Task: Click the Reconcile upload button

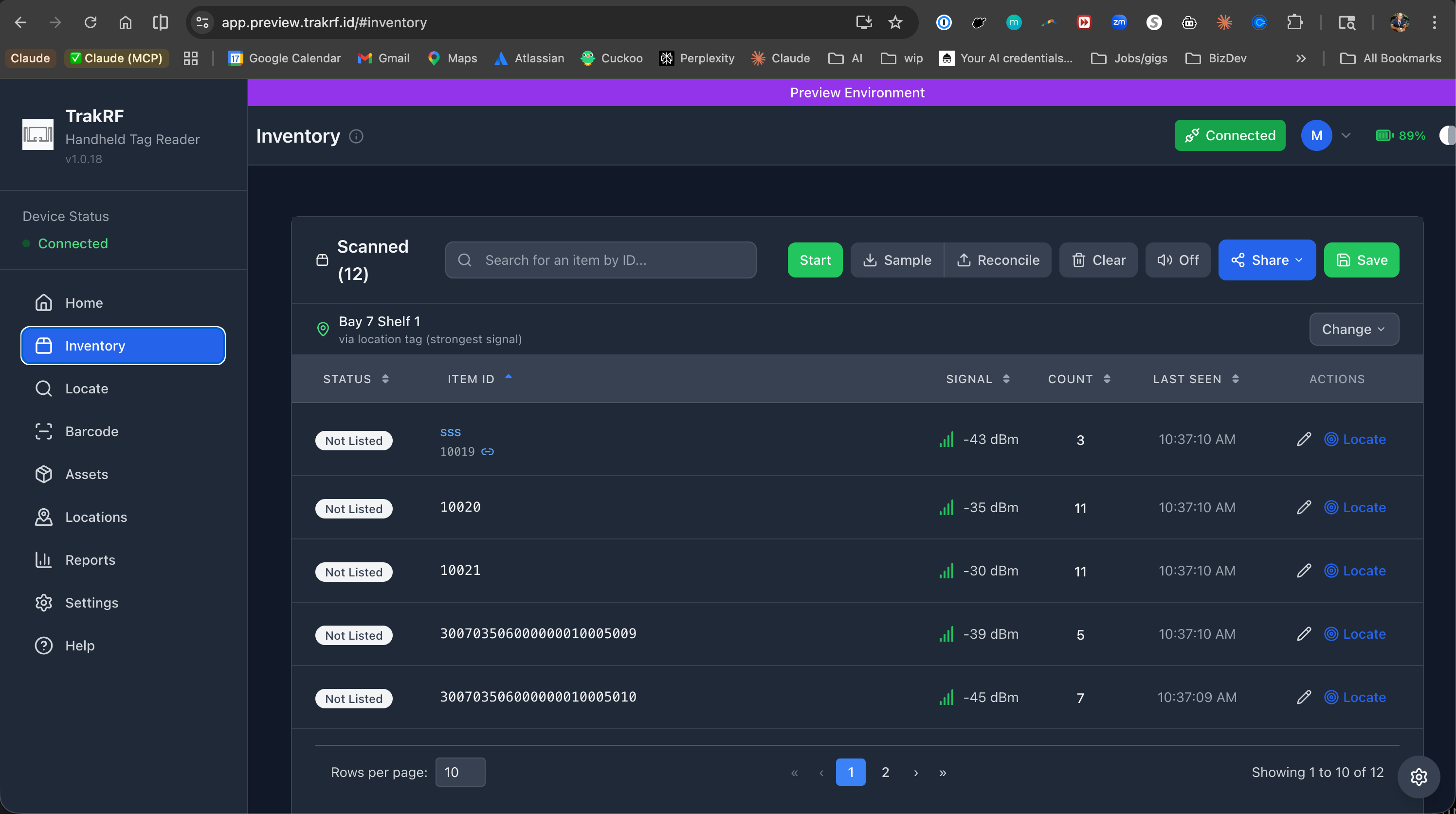Action: pos(998,260)
